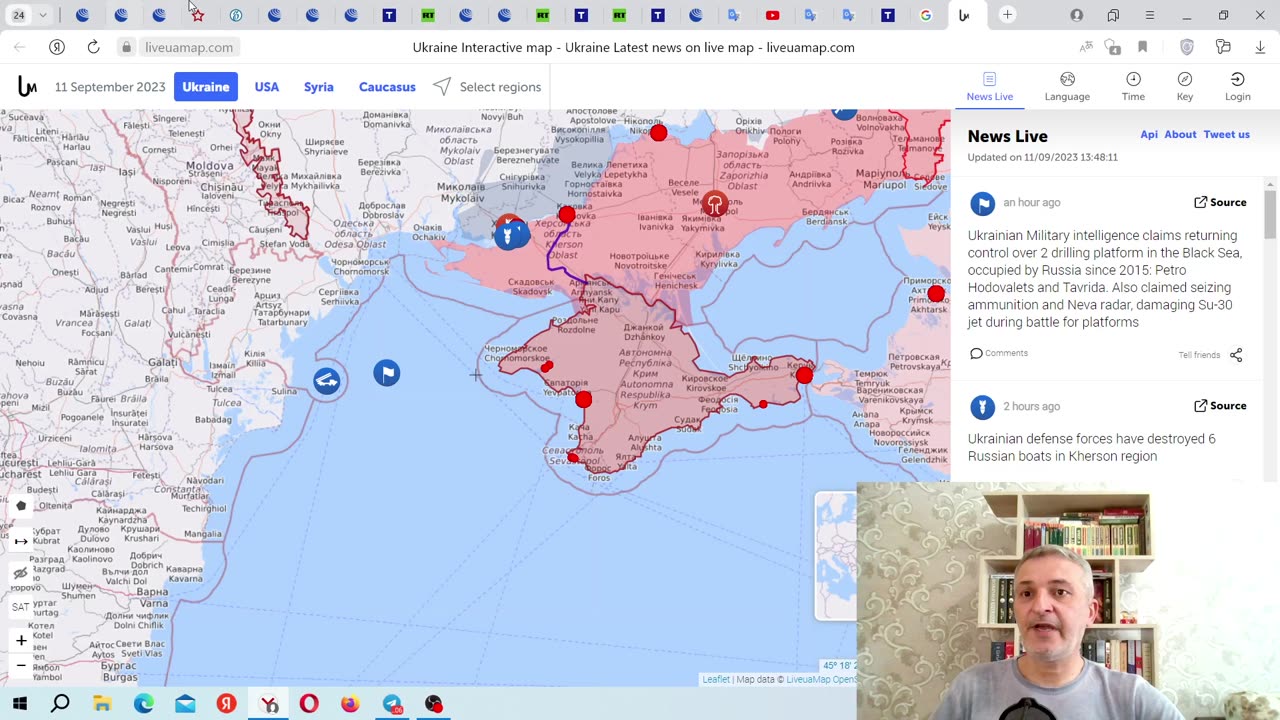The height and width of the screenshot is (720, 1280).
Task: Click the Tweet us link
Action: [1226, 134]
